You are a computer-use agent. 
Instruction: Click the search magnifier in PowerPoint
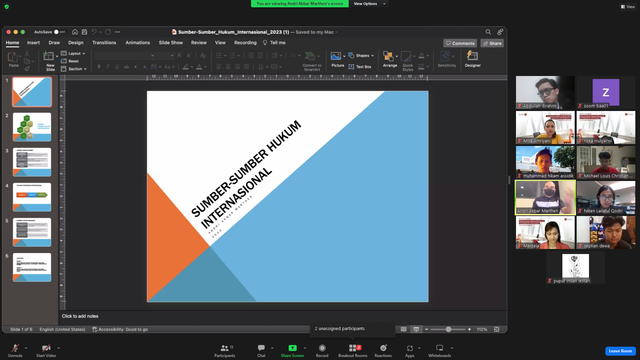488,32
